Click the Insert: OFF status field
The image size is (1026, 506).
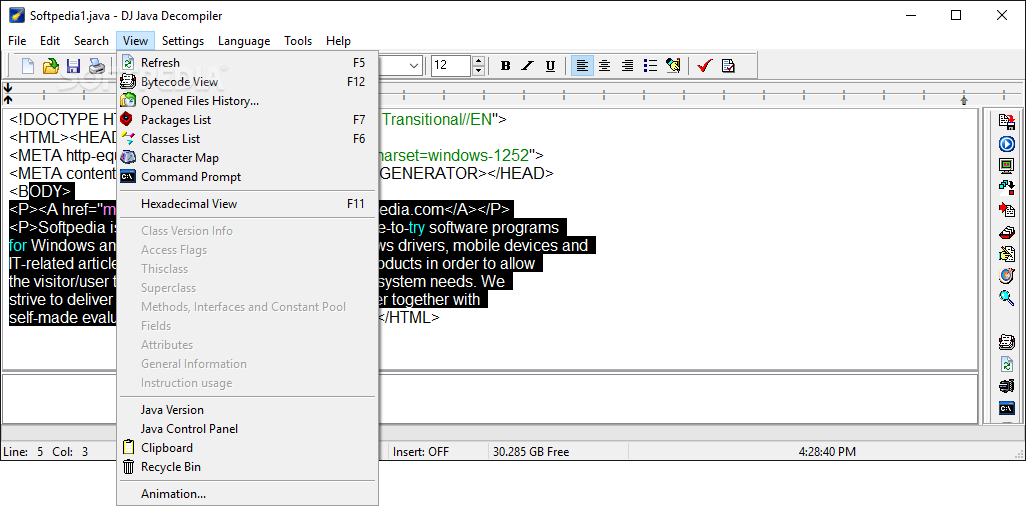(438, 452)
